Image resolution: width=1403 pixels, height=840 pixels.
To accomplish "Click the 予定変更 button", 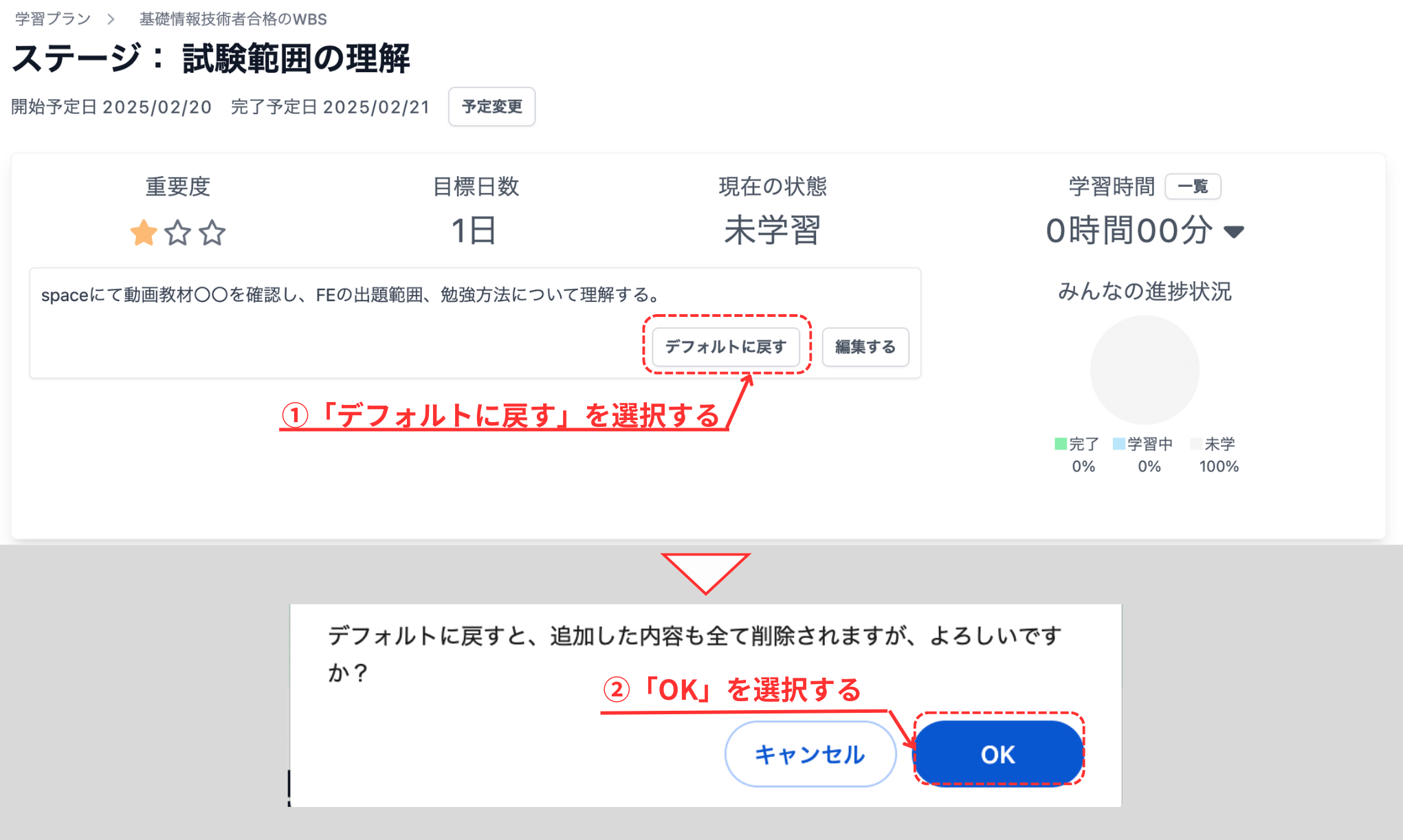I will 491,107.
